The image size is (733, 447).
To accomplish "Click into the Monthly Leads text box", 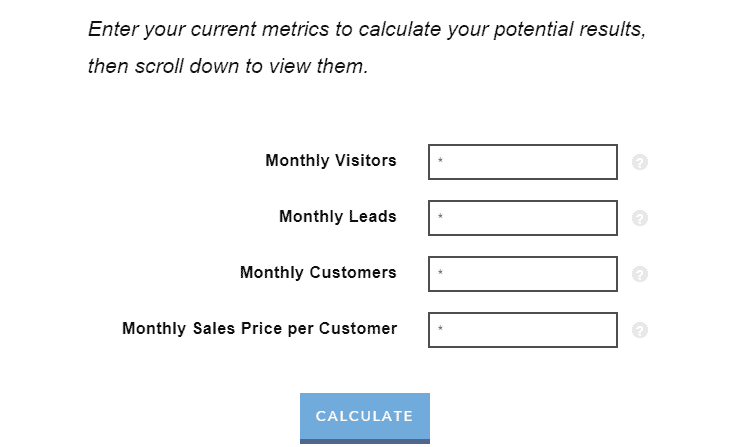I will [x=523, y=218].
